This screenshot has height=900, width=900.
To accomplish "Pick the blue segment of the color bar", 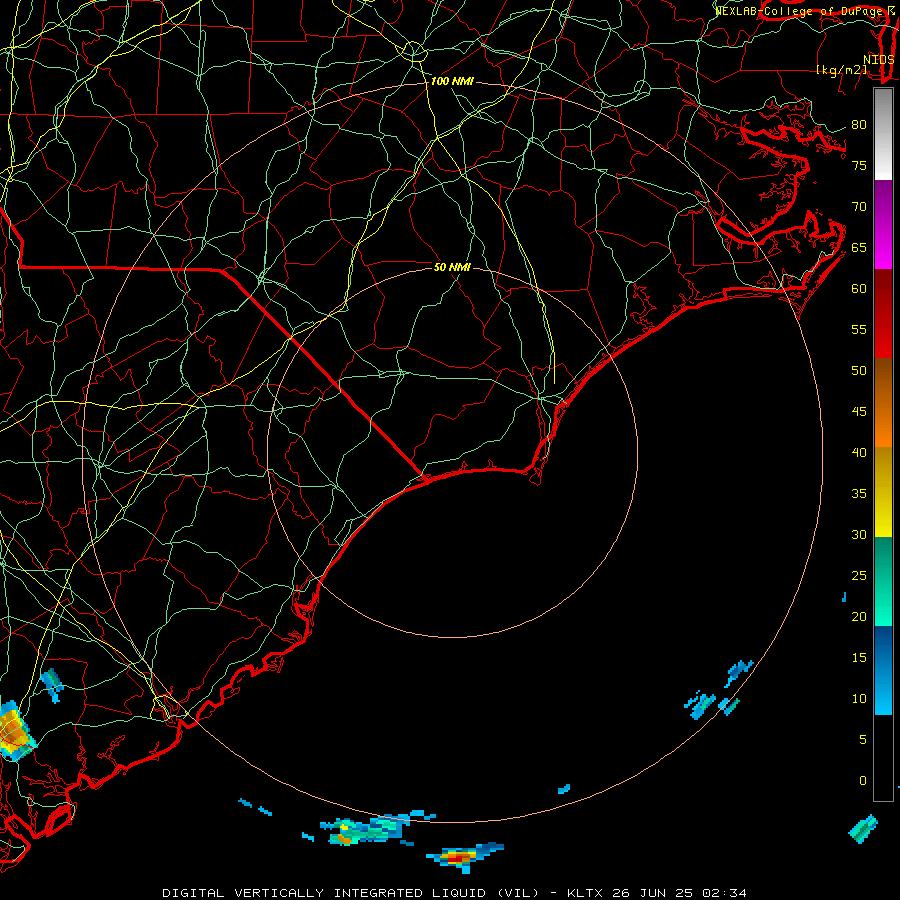I will coord(883,670).
